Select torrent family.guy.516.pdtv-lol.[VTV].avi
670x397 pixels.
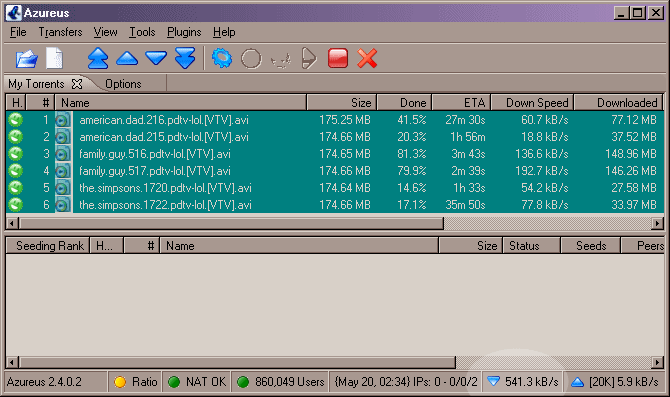click(155, 154)
